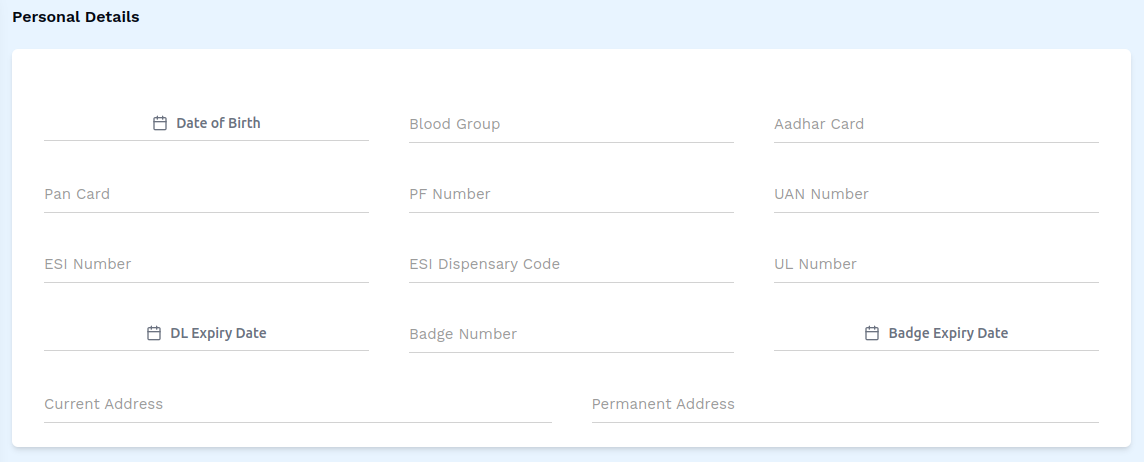
Task: Click the ESI Dispensary Code field
Action: click(x=571, y=265)
